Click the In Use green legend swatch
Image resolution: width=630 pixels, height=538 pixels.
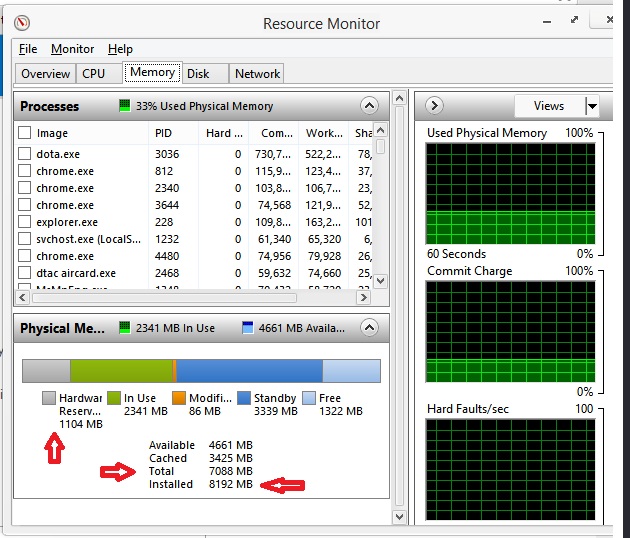pyautogui.click(x=114, y=398)
